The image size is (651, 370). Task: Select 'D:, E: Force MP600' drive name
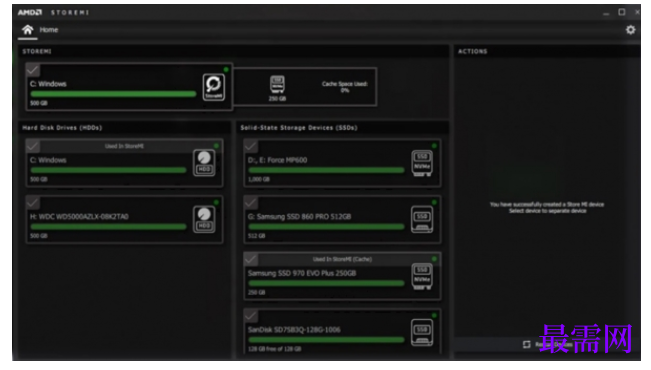(277, 160)
